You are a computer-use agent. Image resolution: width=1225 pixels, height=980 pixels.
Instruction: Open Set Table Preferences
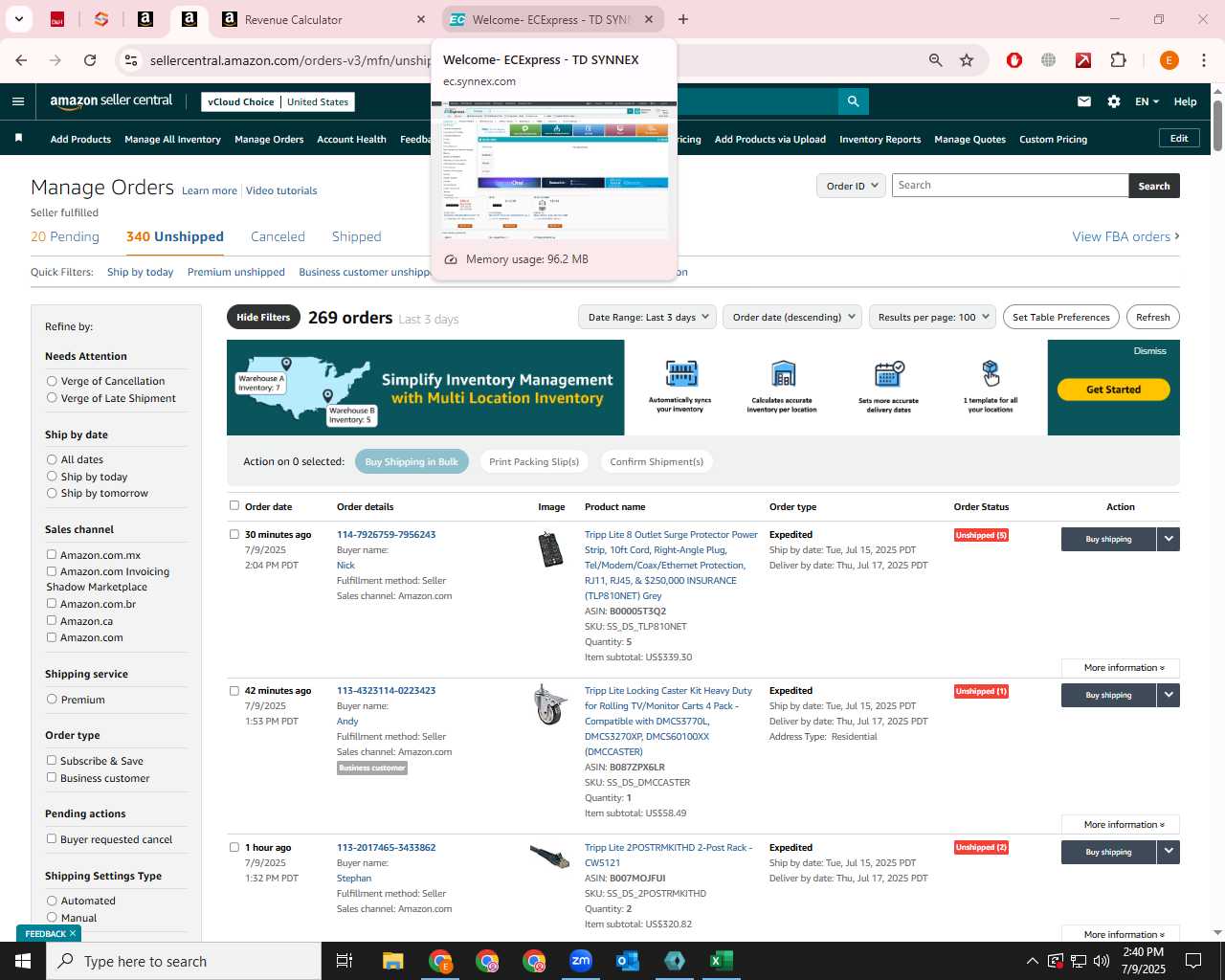click(1060, 317)
